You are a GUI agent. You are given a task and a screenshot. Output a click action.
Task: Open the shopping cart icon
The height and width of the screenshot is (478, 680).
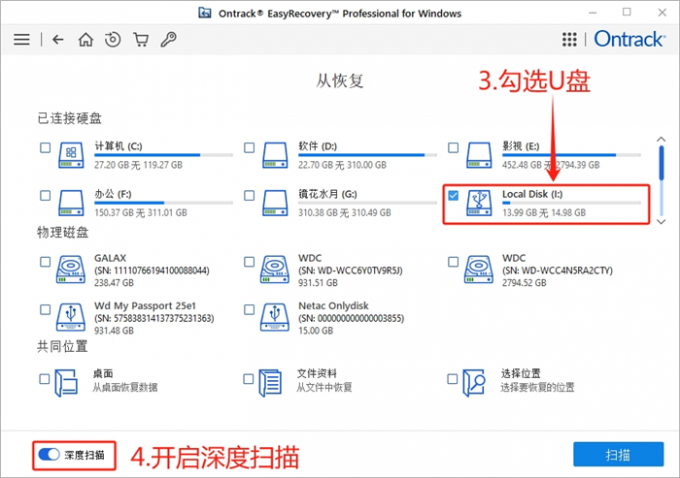pos(141,40)
